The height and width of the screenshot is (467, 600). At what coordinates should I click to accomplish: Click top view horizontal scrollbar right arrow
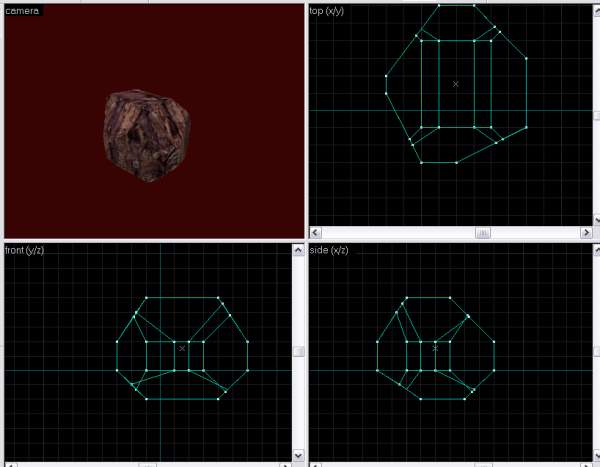click(585, 232)
